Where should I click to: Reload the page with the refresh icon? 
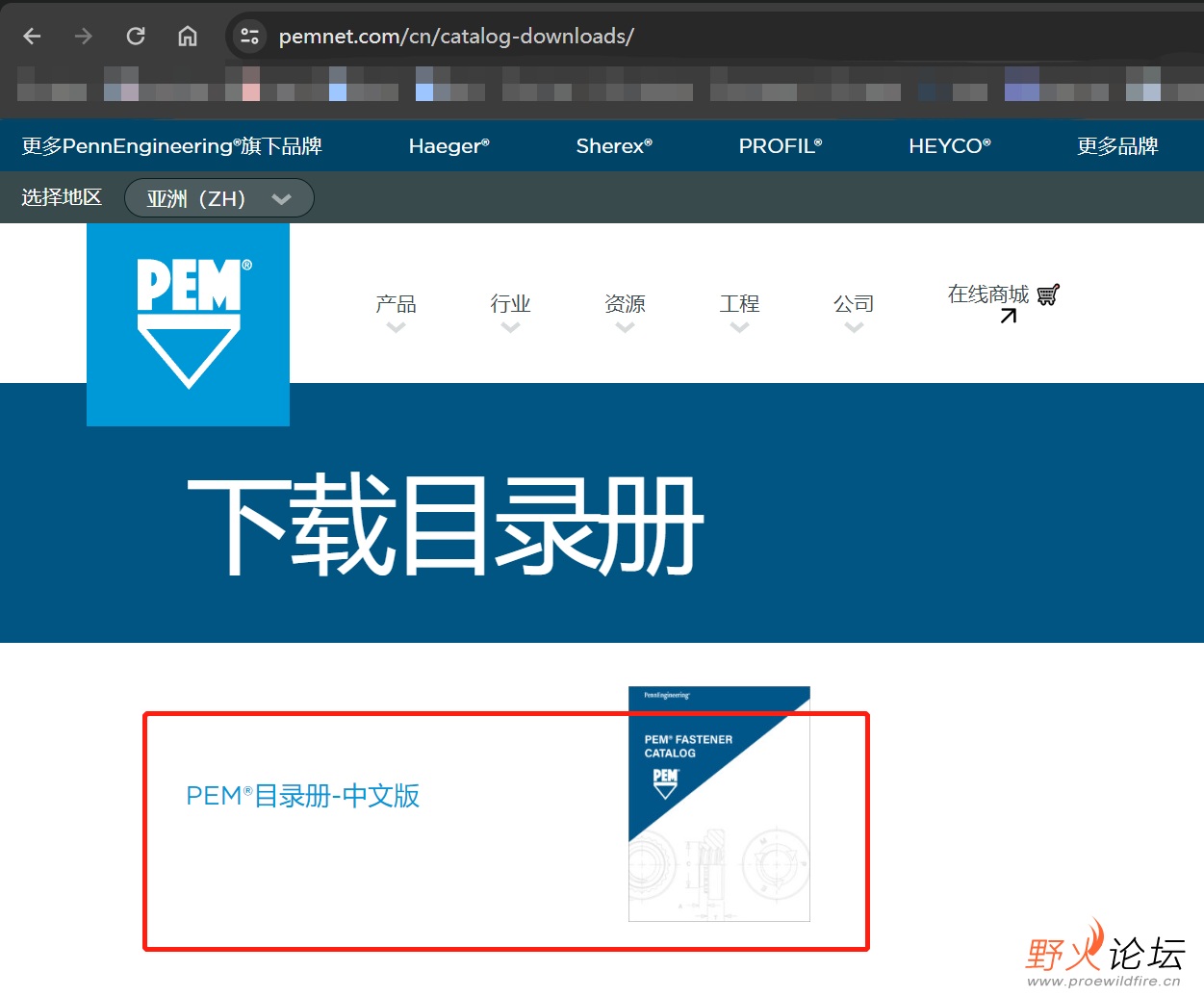[x=136, y=37]
